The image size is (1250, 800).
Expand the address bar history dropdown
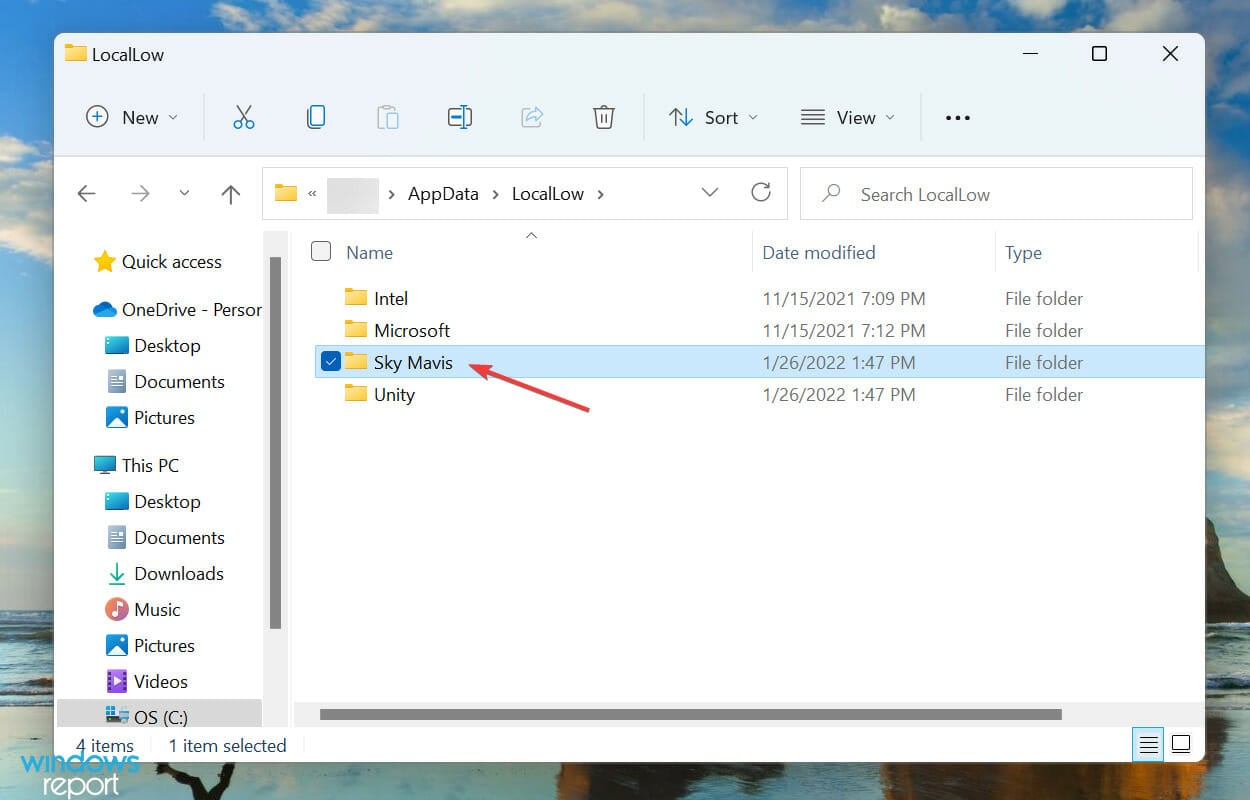[710, 193]
